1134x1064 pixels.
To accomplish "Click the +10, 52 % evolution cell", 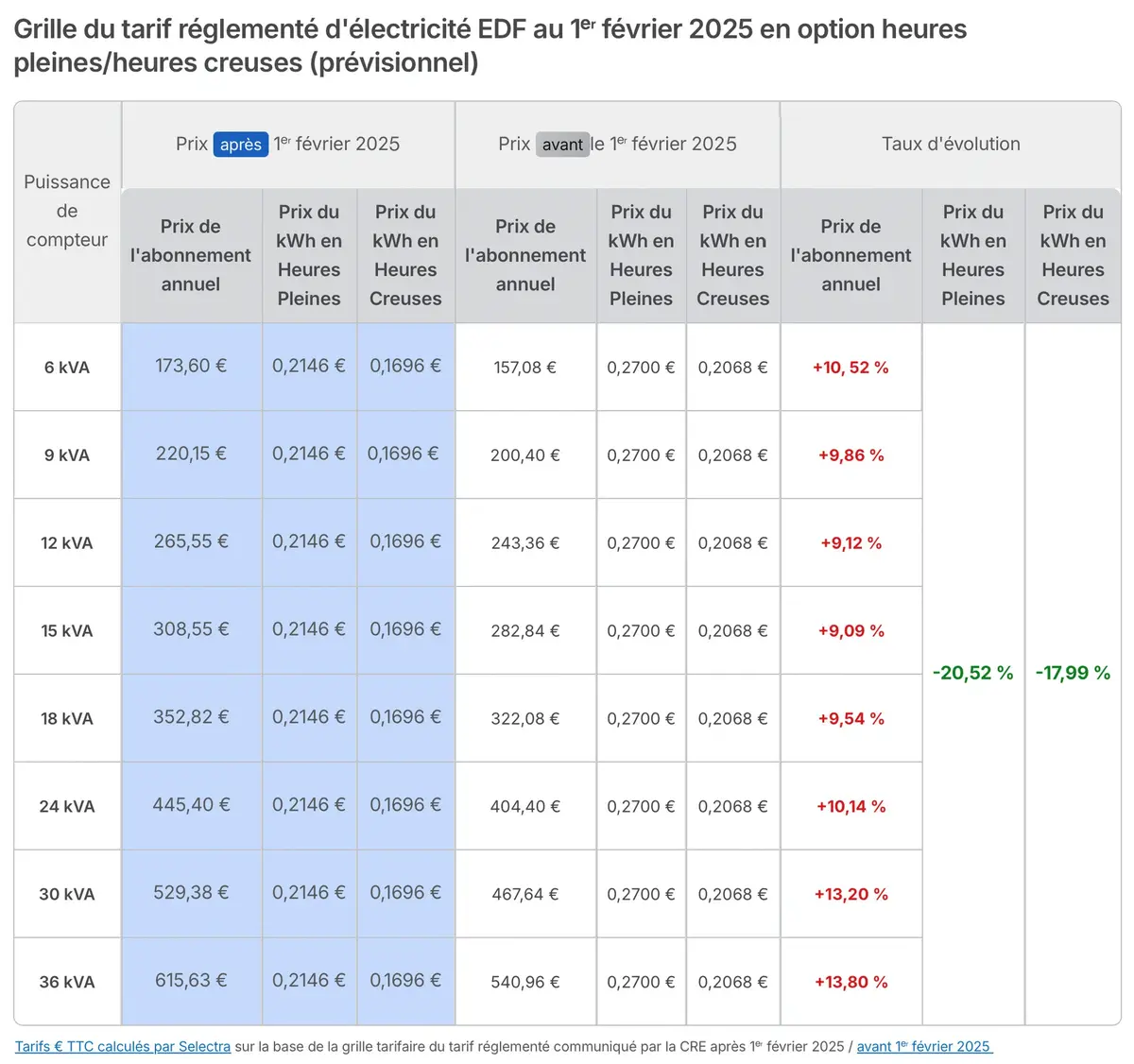I will click(850, 367).
